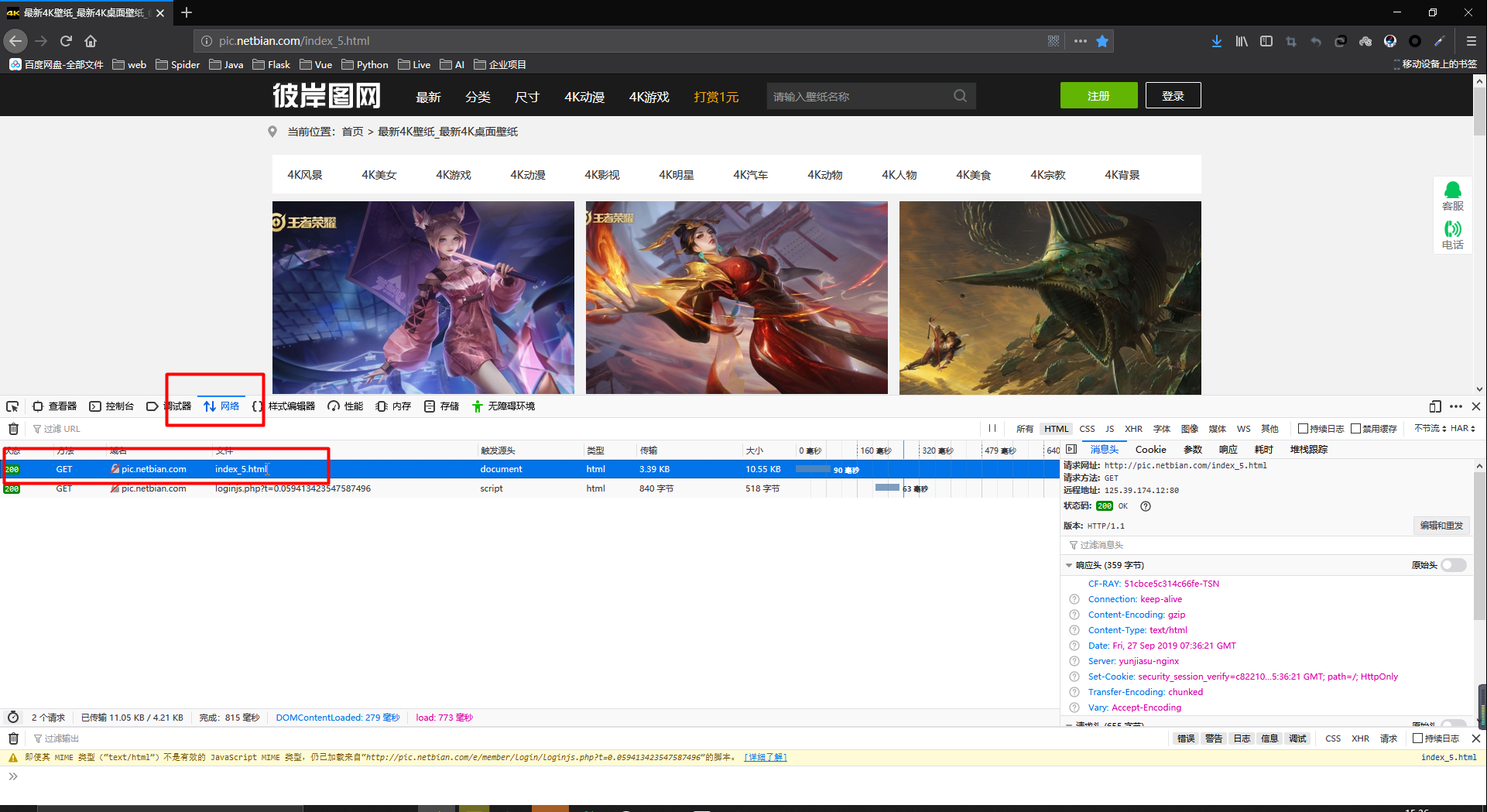Open the Flask bookmarks folder
This screenshot has height=812, width=1487.
[x=271, y=64]
